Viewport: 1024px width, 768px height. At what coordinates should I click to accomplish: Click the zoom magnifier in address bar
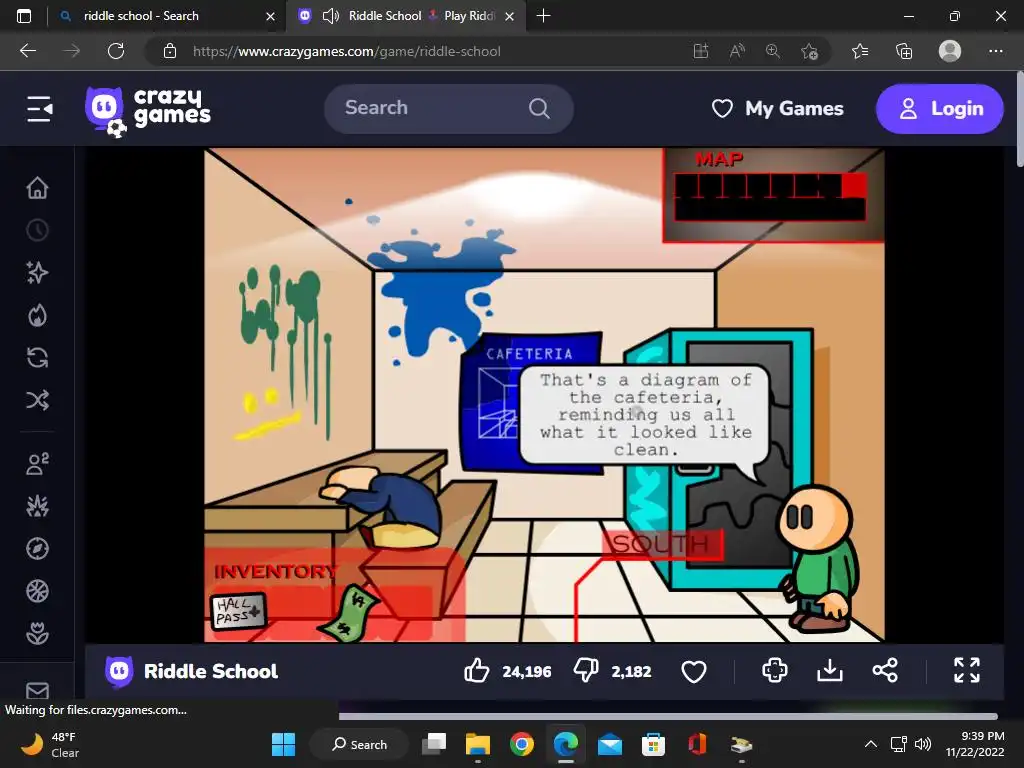click(x=773, y=51)
